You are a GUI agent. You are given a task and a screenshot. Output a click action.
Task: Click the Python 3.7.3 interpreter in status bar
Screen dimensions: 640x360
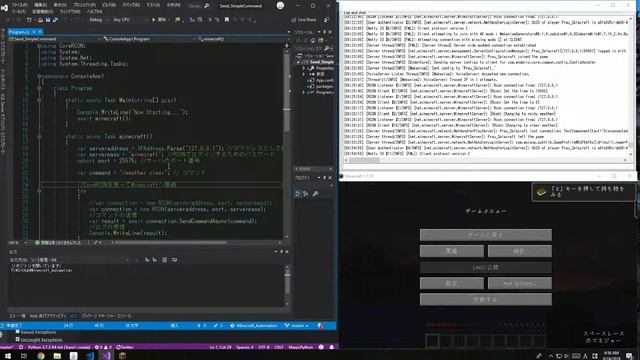click(x=58, y=347)
